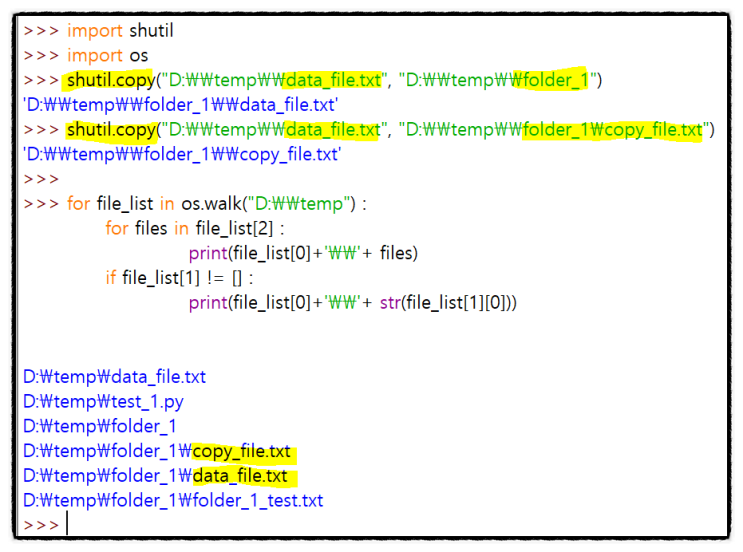Click the print statement containing str()
Viewport: 743px width, 552px height.
pyautogui.click(x=353, y=302)
